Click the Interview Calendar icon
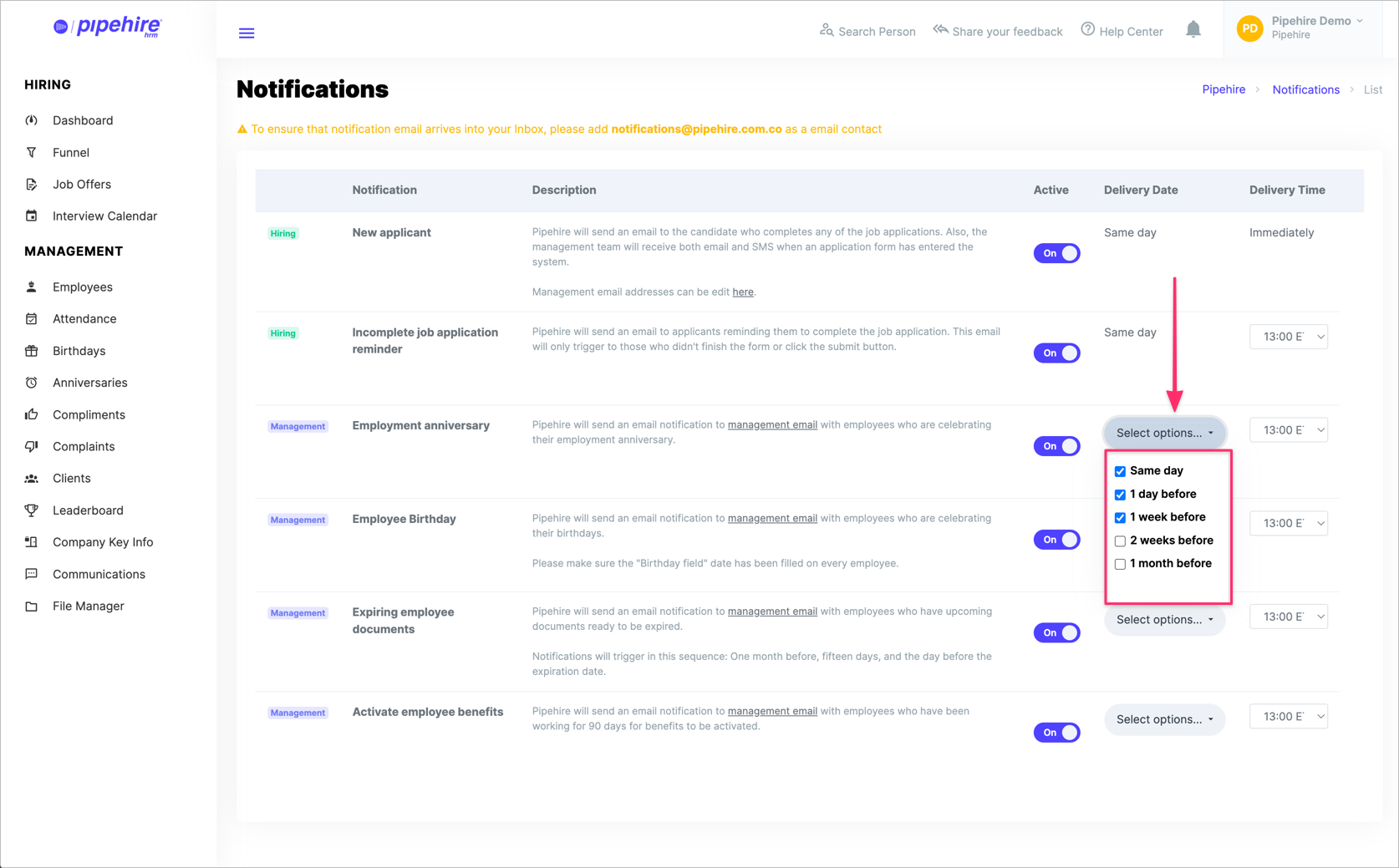Viewport: 1399px width, 868px height. 32,216
